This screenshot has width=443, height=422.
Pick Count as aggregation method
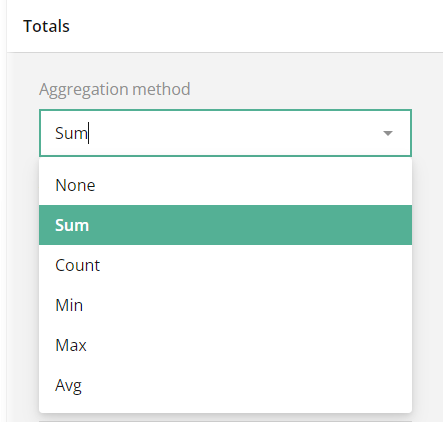coord(225,265)
